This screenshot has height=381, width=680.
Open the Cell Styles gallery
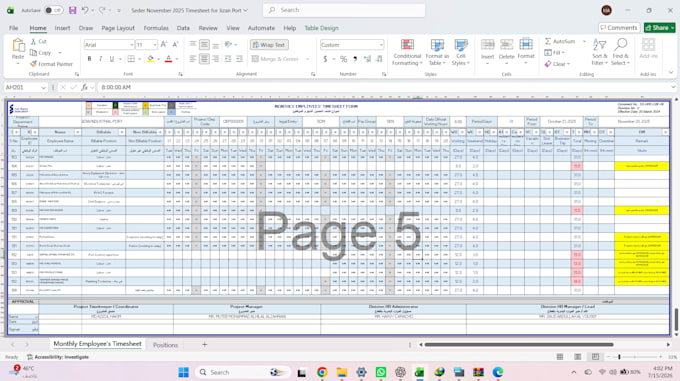[x=461, y=52]
